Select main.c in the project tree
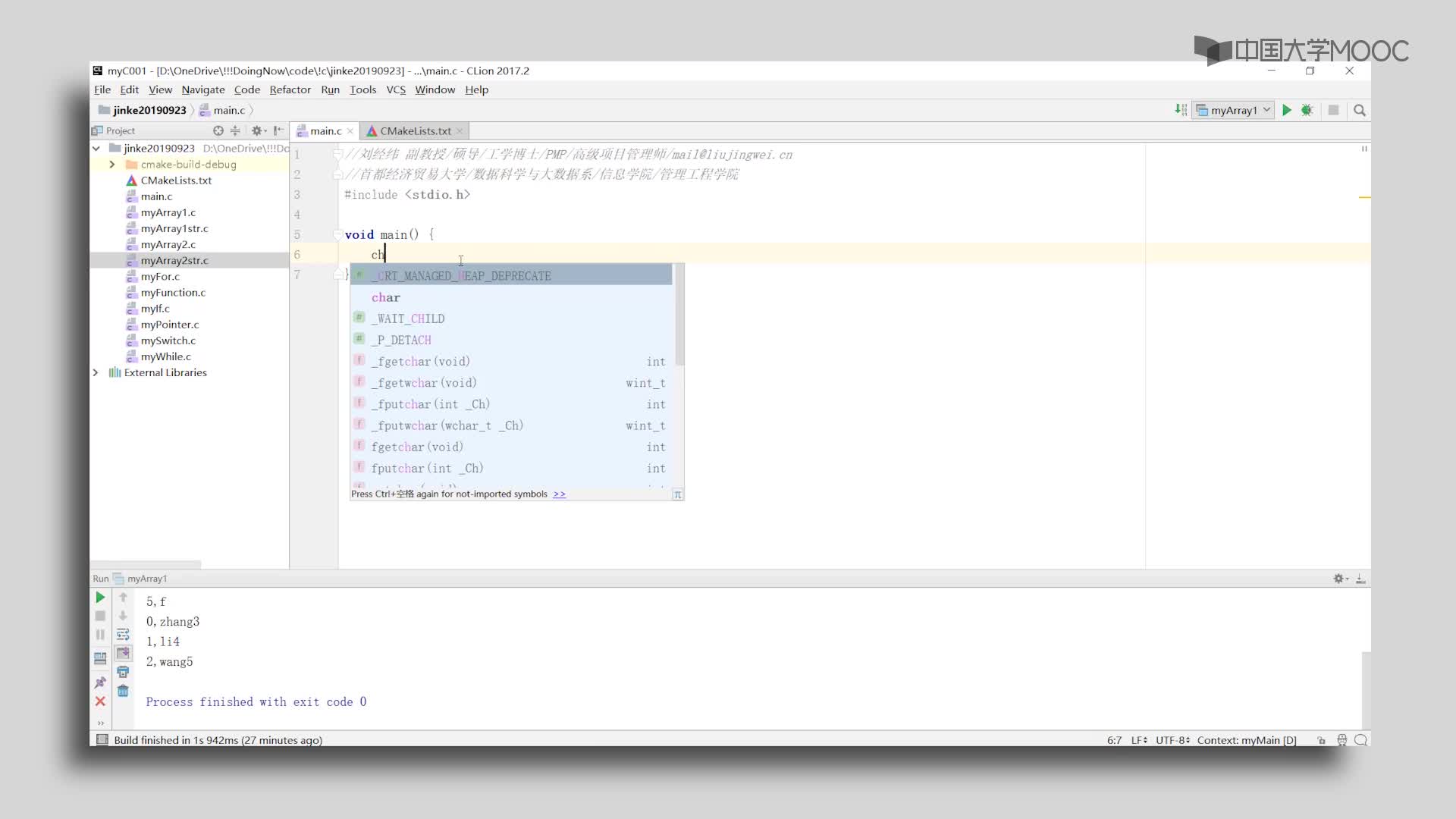 (x=156, y=196)
